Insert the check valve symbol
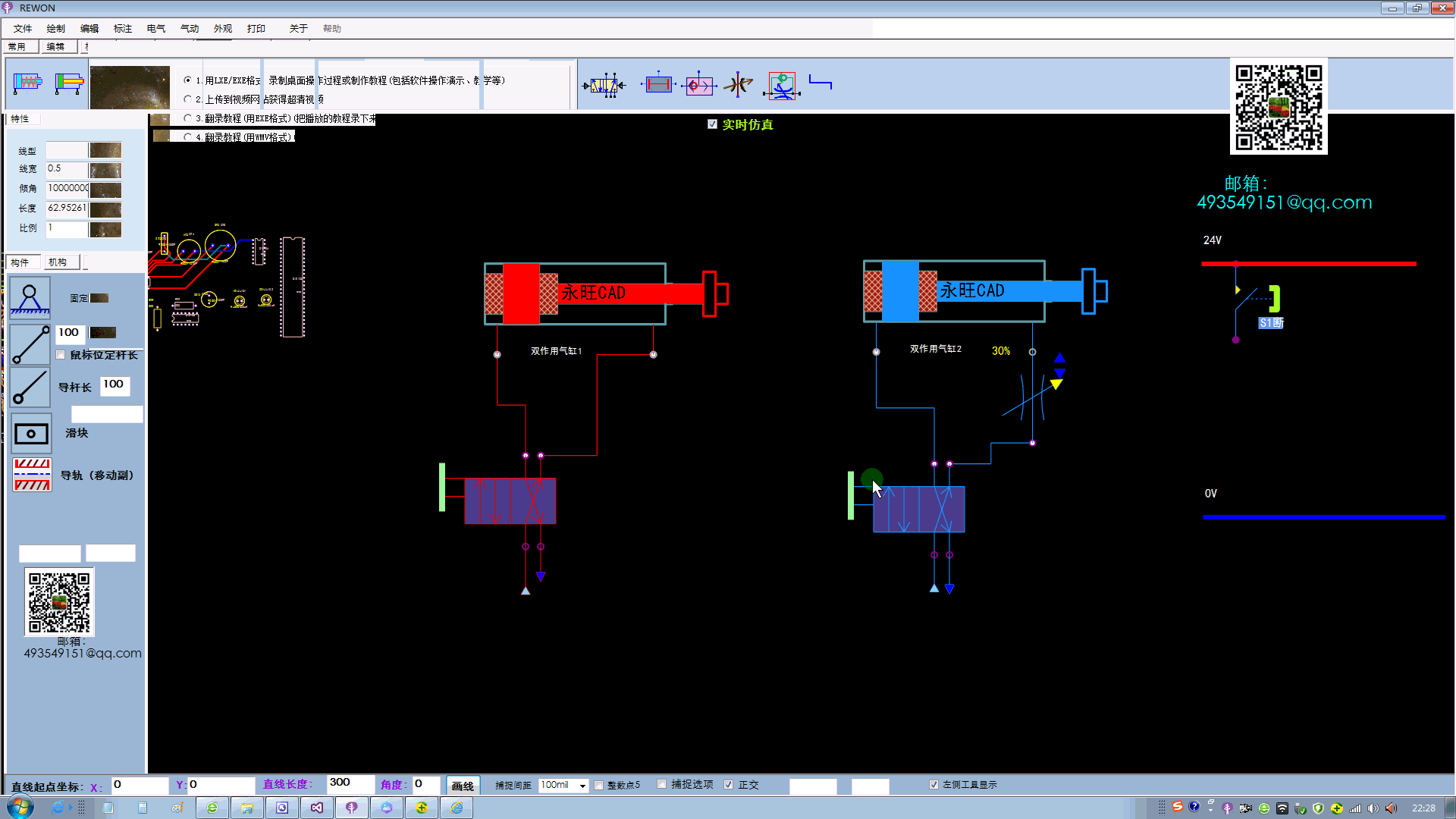This screenshot has height=819, width=1456. [698, 85]
